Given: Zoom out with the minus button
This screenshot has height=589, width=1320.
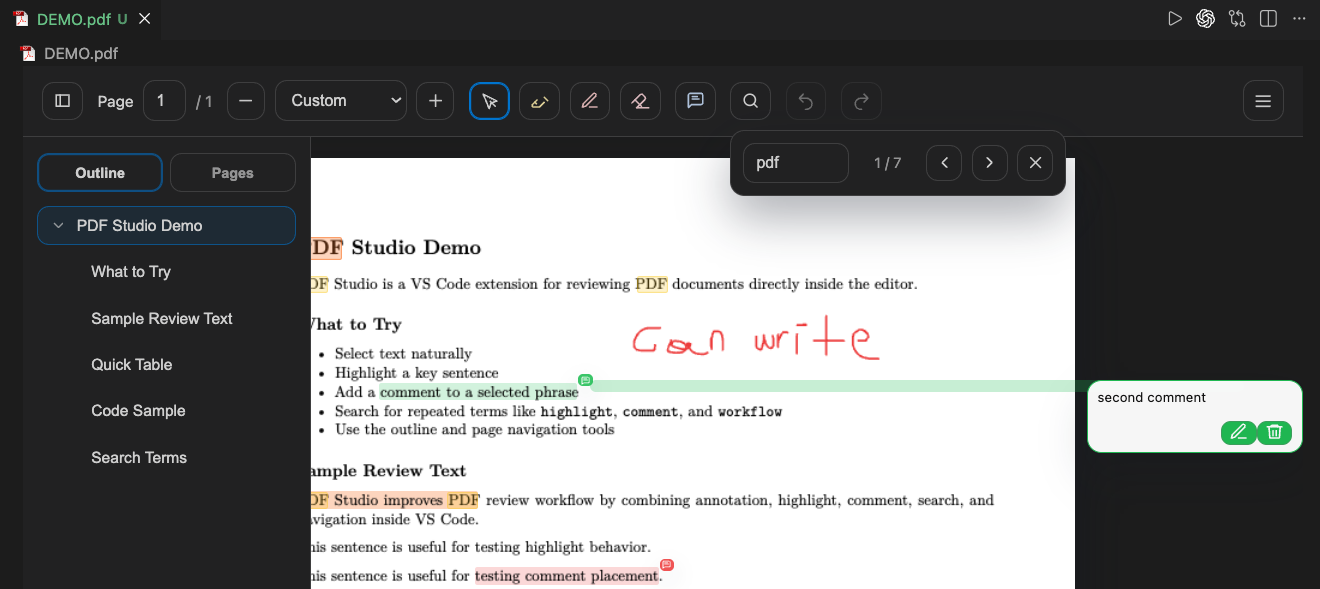Looking at the screenshot, I should point(246,101).
